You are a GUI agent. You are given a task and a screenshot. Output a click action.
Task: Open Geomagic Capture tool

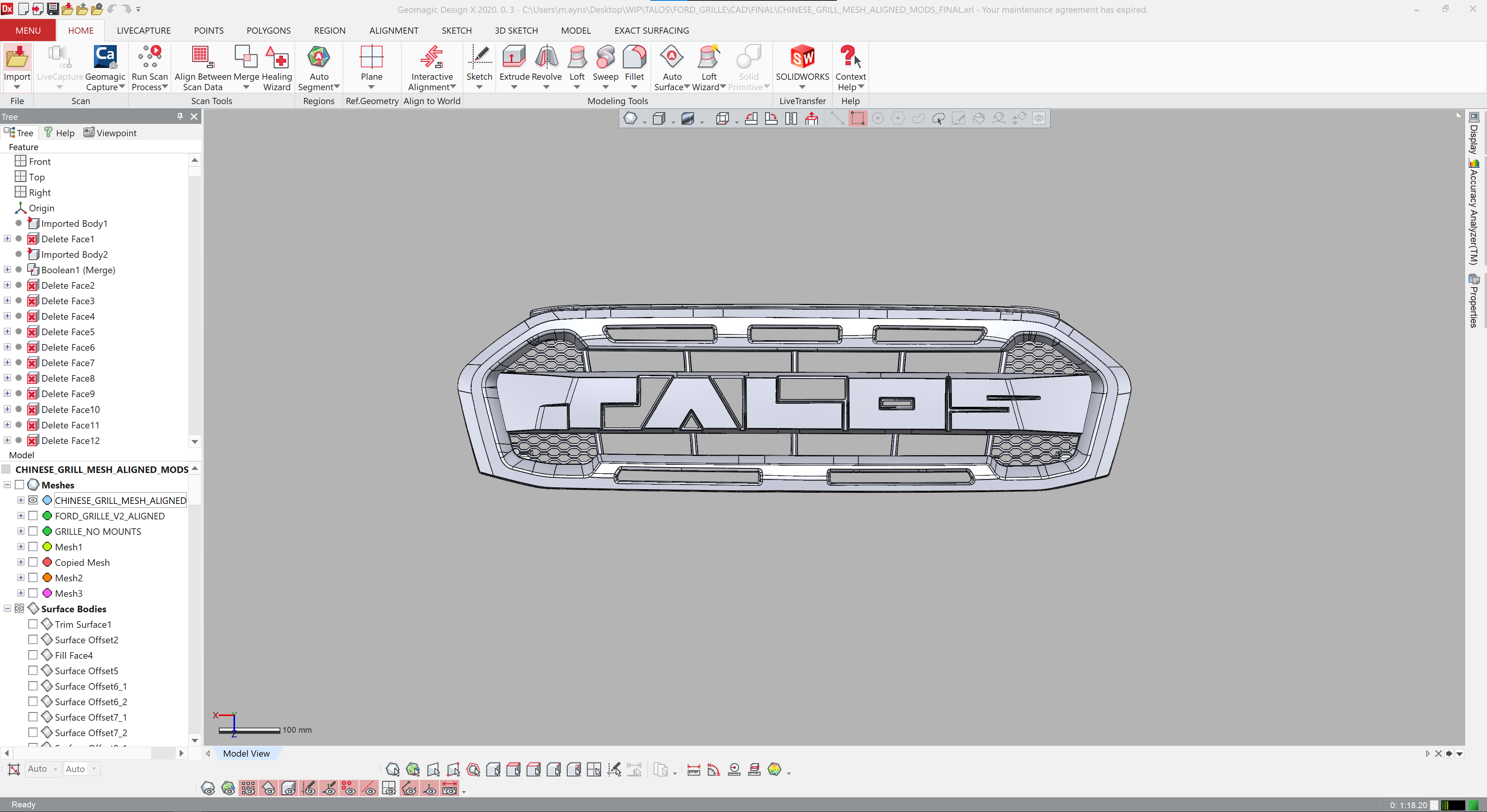point(105,57)
